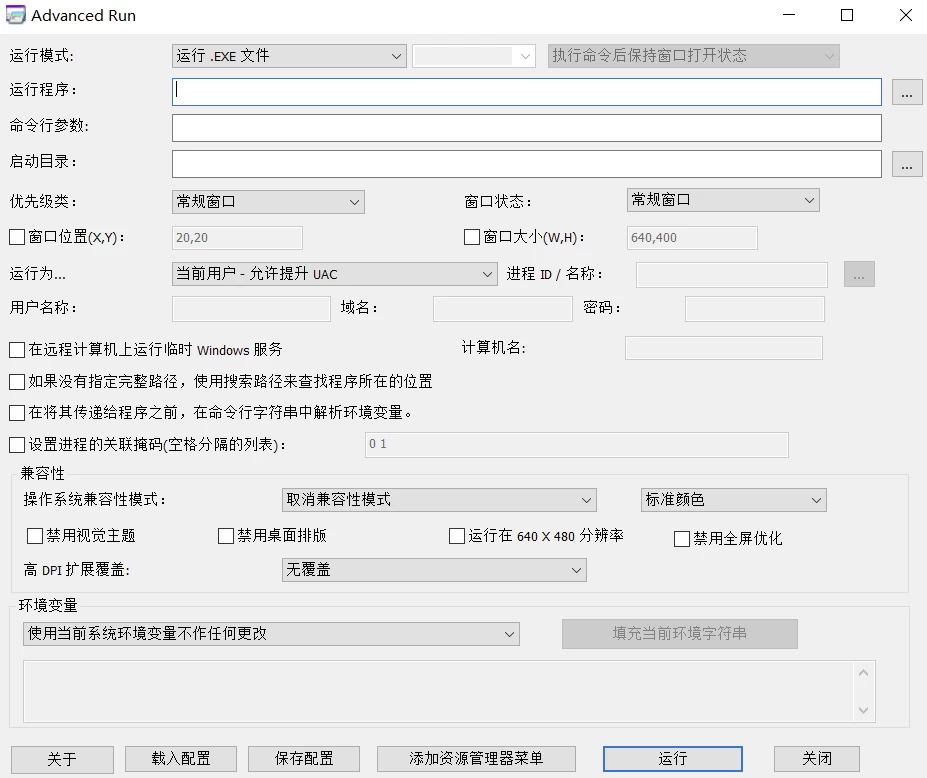
Task: Open the 运行模式 dropdown
Action: pos(289,56)
